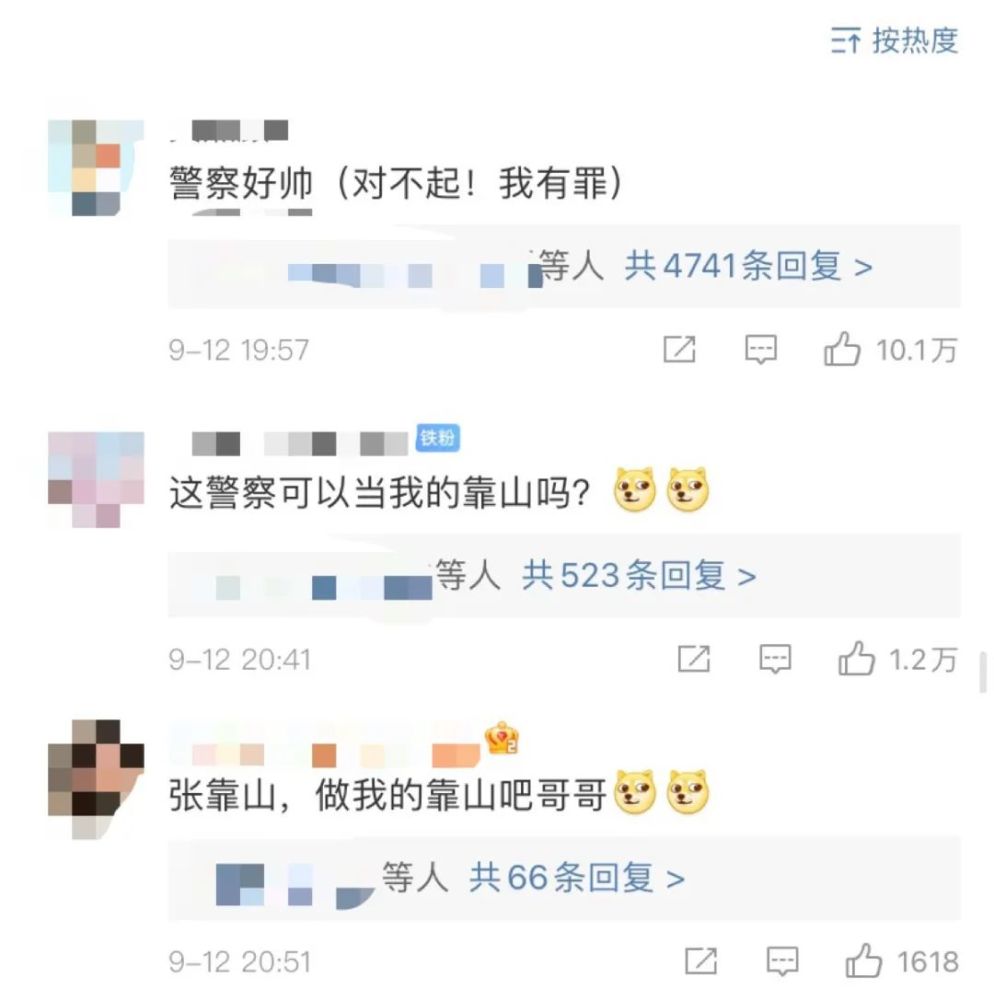Reply to the 警察好帅 comment via bubble icon
This screenshot has width=994, height=1000.
pos(761,349)
